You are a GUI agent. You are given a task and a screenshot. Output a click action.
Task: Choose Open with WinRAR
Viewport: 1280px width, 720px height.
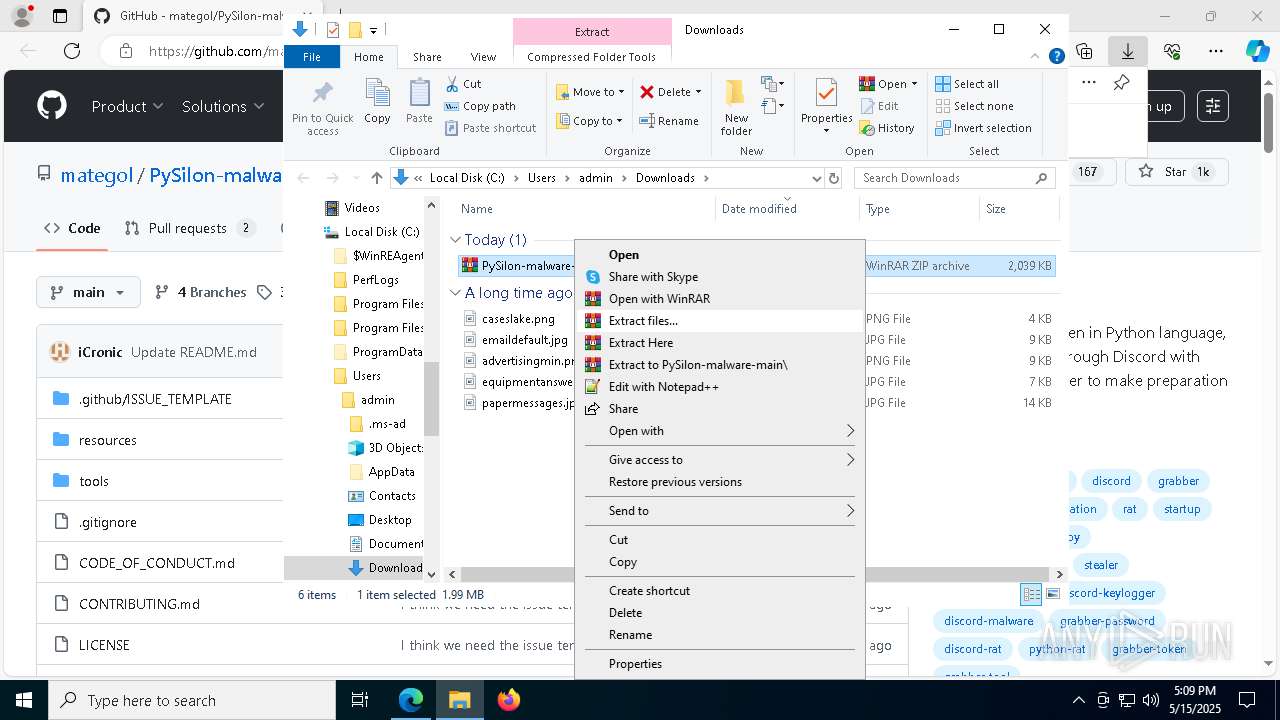point(720,299)
